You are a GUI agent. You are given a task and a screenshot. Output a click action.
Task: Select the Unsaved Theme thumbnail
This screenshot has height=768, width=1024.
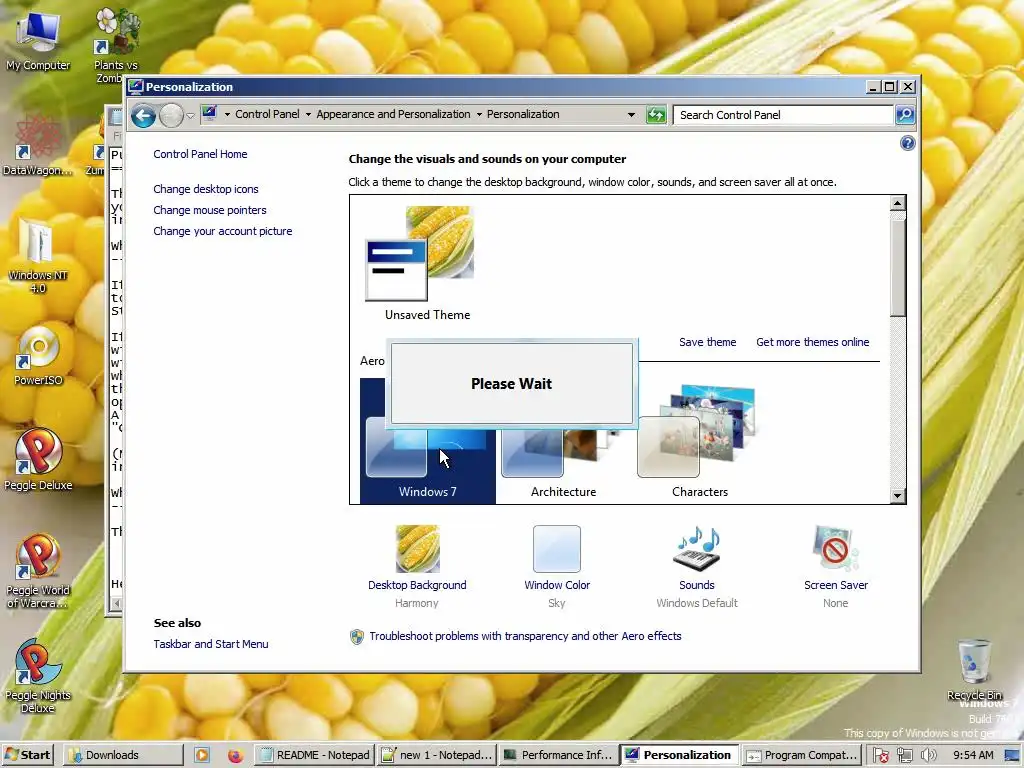click(421, 254)
